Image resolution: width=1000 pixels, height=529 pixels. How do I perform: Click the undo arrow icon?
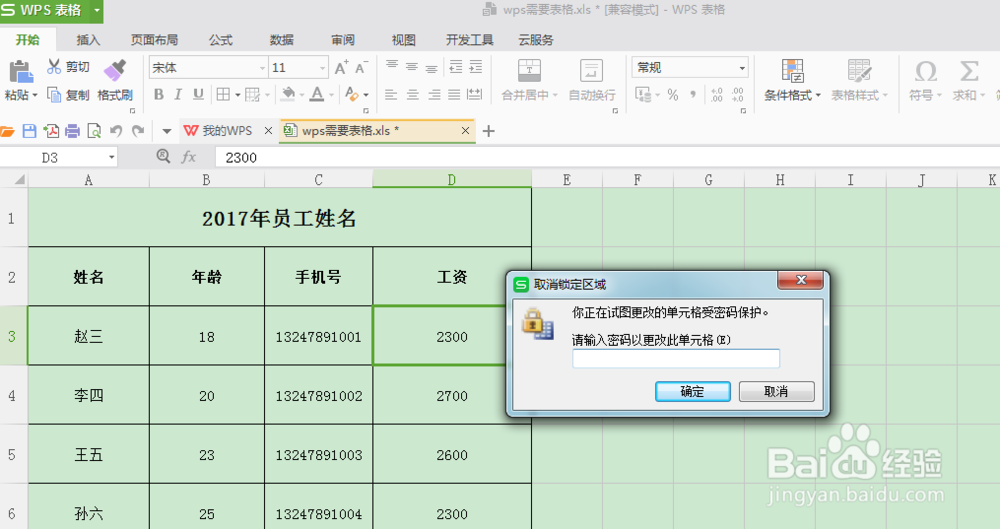pos(115,131)
